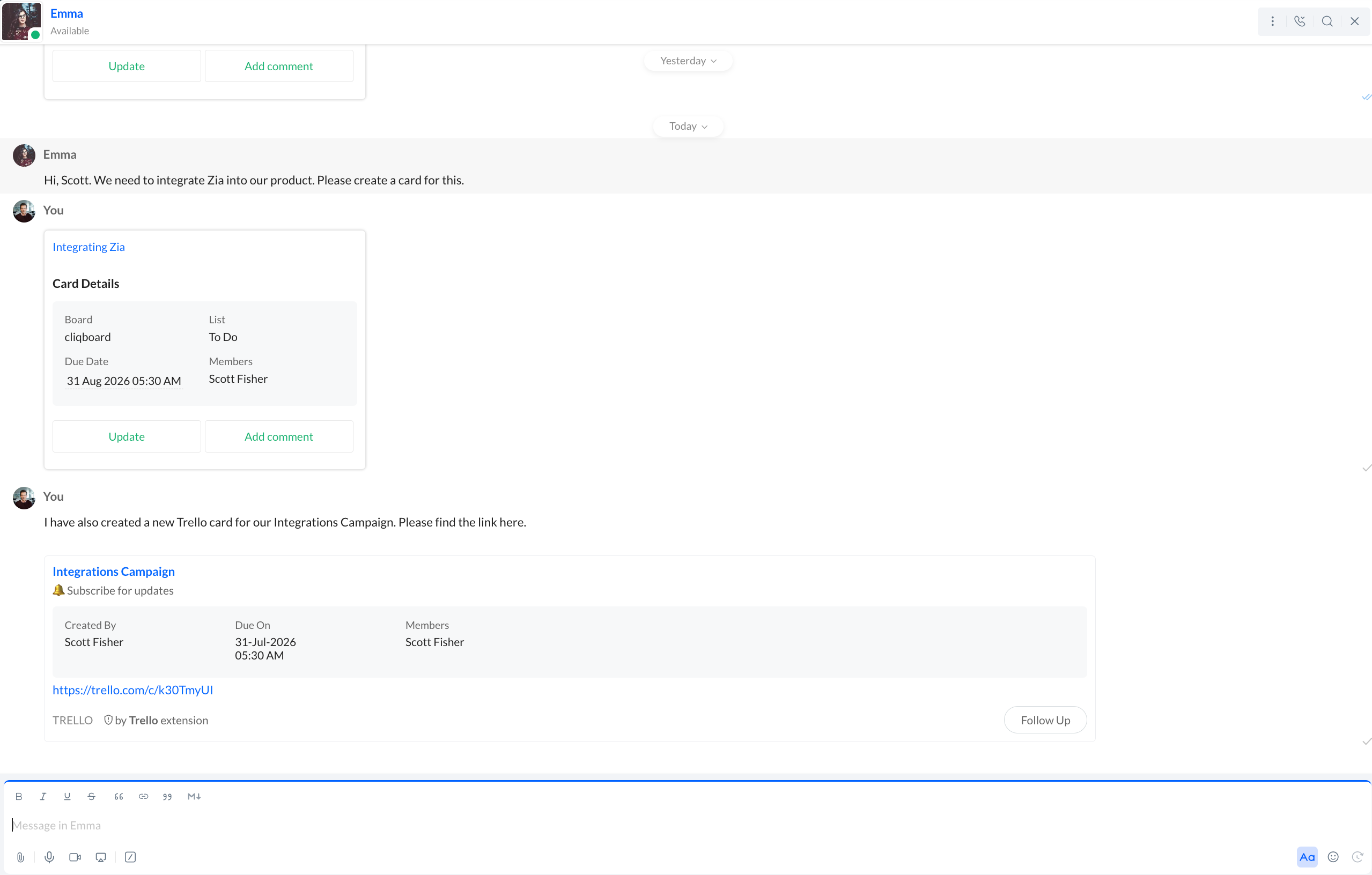Click the opening quote marks formatting icon
The image size is (1372, 875).
point(119,796)
